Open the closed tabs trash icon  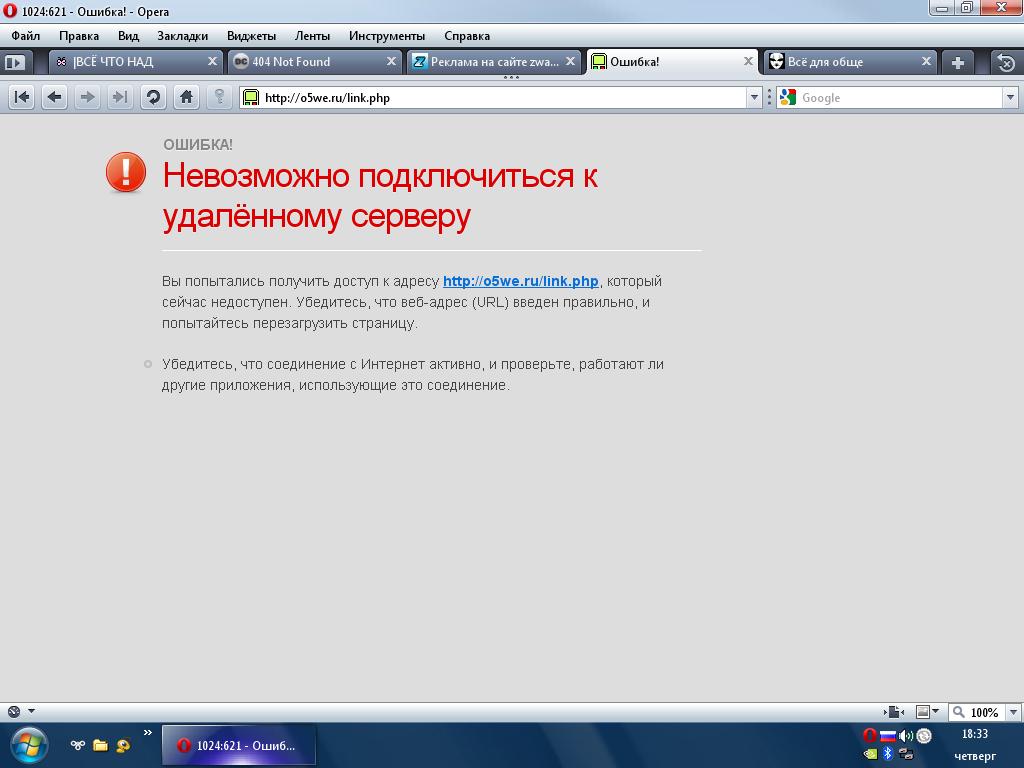click(x=1006, y=62)
